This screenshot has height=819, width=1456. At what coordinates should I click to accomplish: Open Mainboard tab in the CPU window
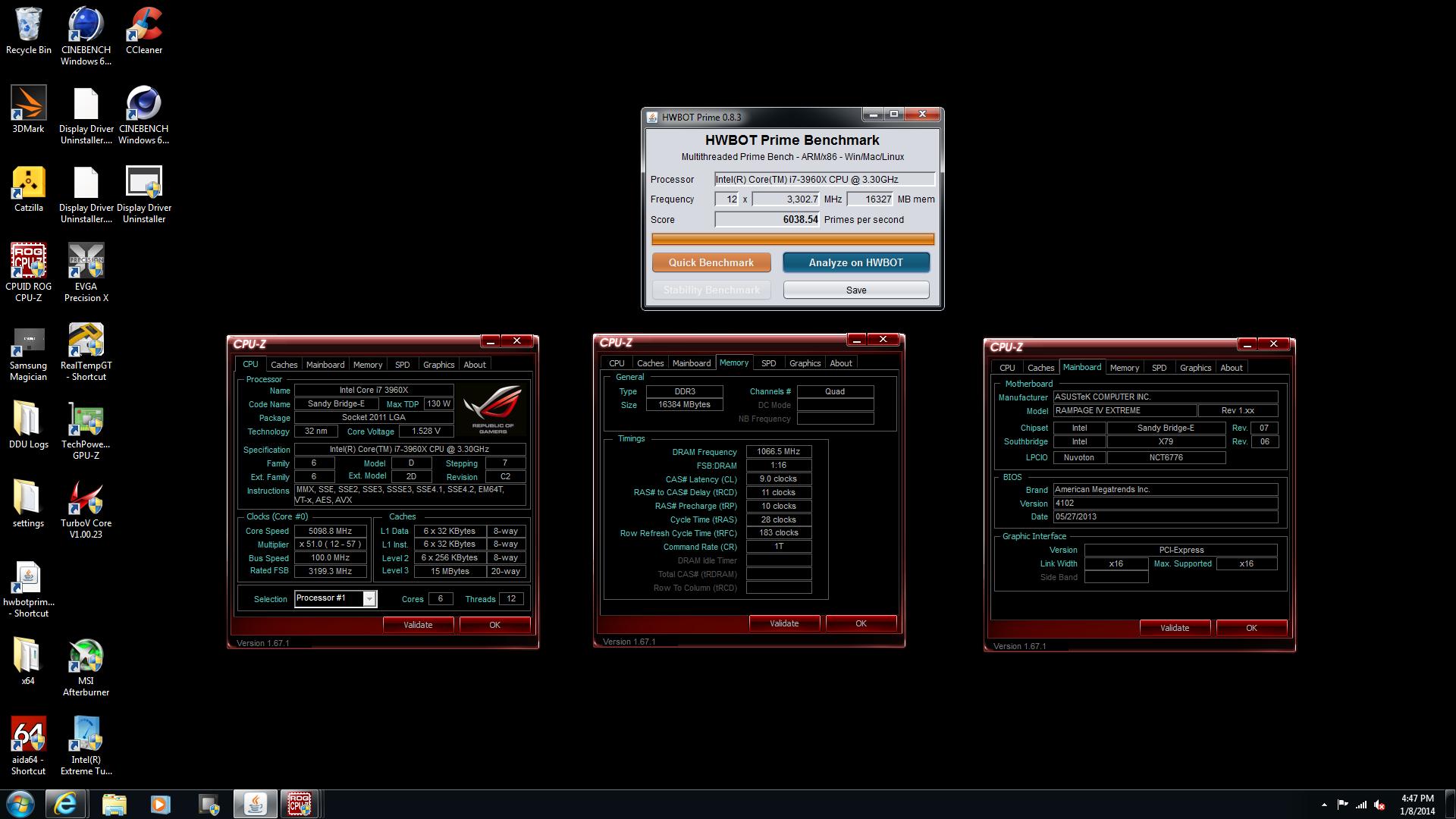coord(325,365)
